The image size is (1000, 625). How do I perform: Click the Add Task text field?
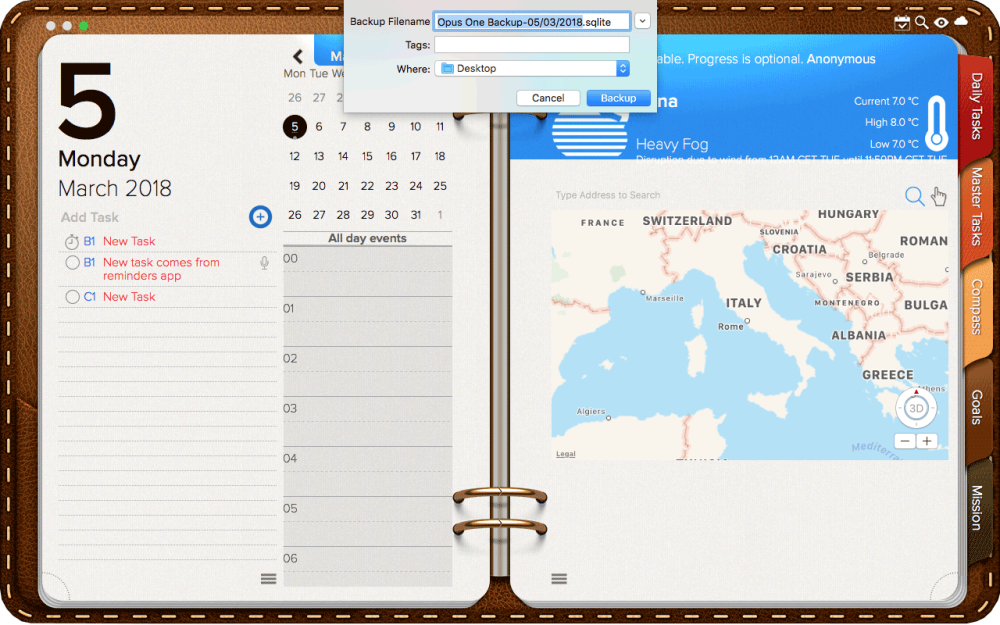[x=152, y=217]
